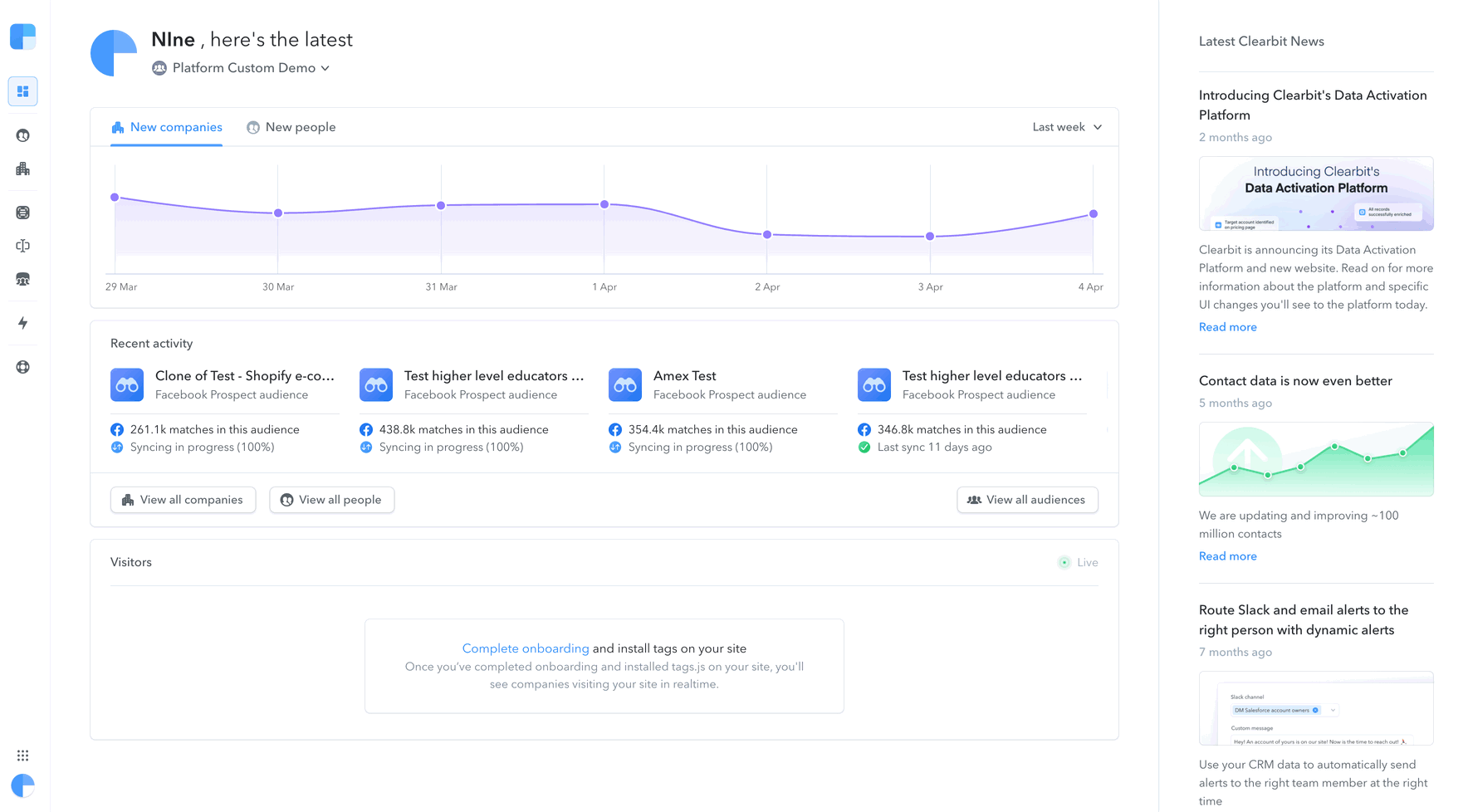Open Introducing Clearbit's Data Activation Platform headline

point(1312,105)
